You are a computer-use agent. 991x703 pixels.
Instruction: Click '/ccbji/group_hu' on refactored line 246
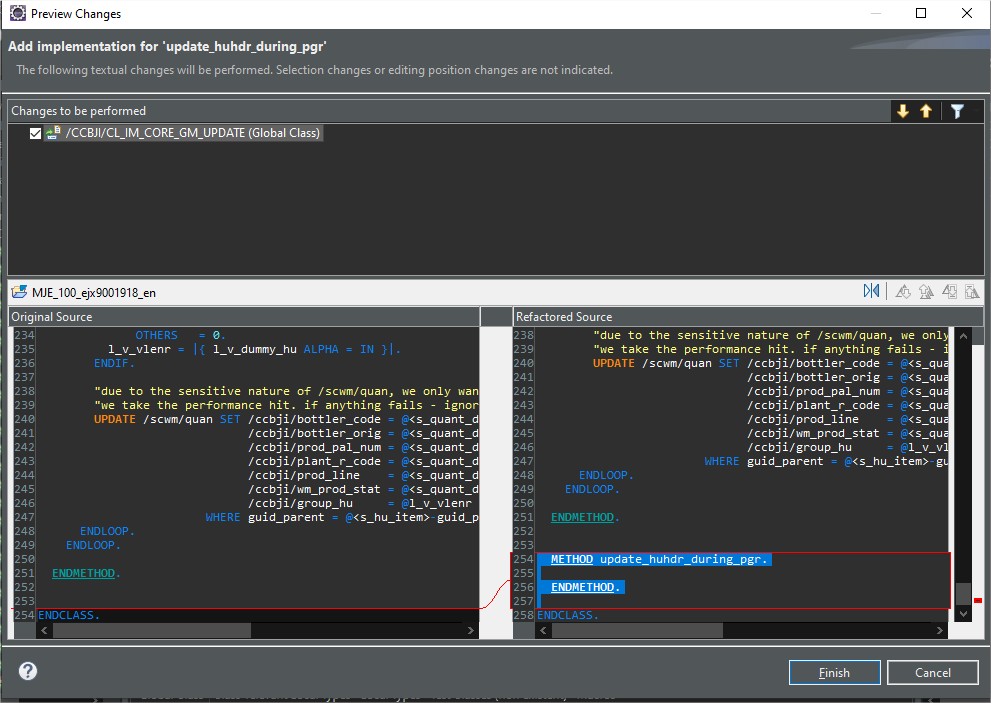799,446
